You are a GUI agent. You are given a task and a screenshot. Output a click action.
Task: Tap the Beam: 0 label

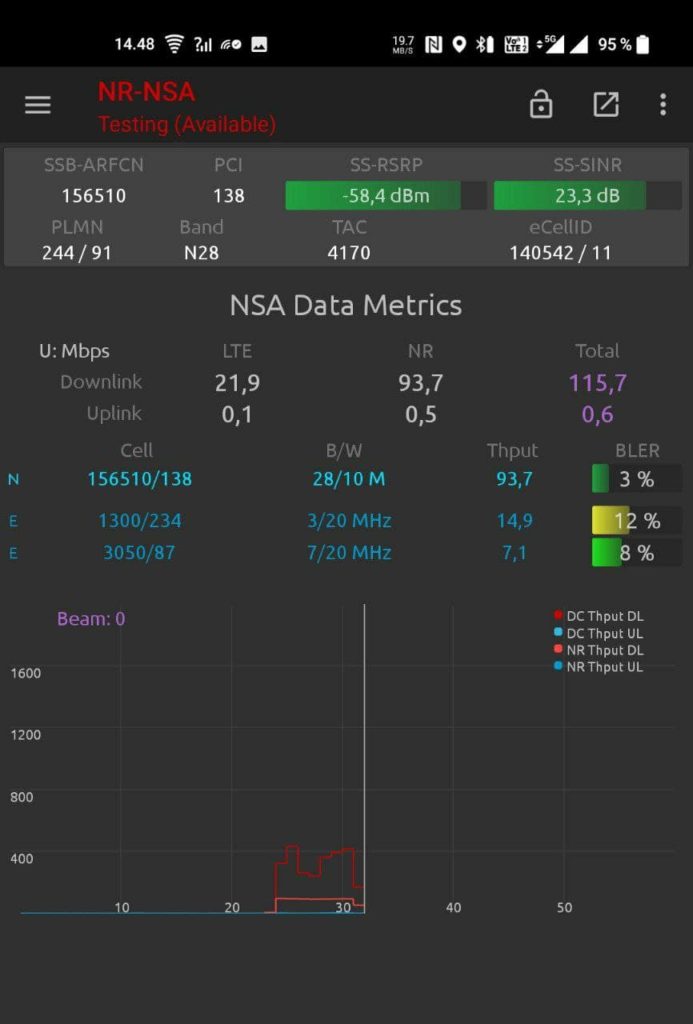91,619
